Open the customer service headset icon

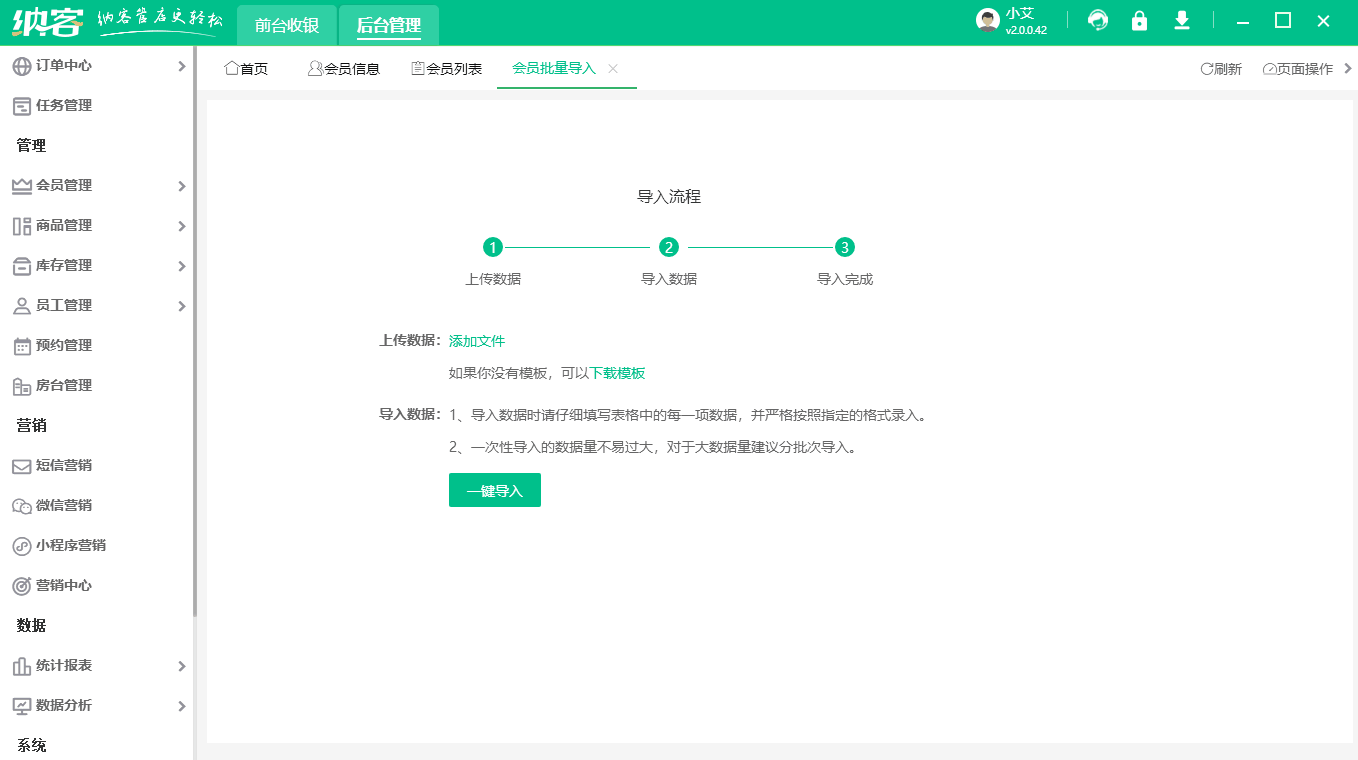1097,20
